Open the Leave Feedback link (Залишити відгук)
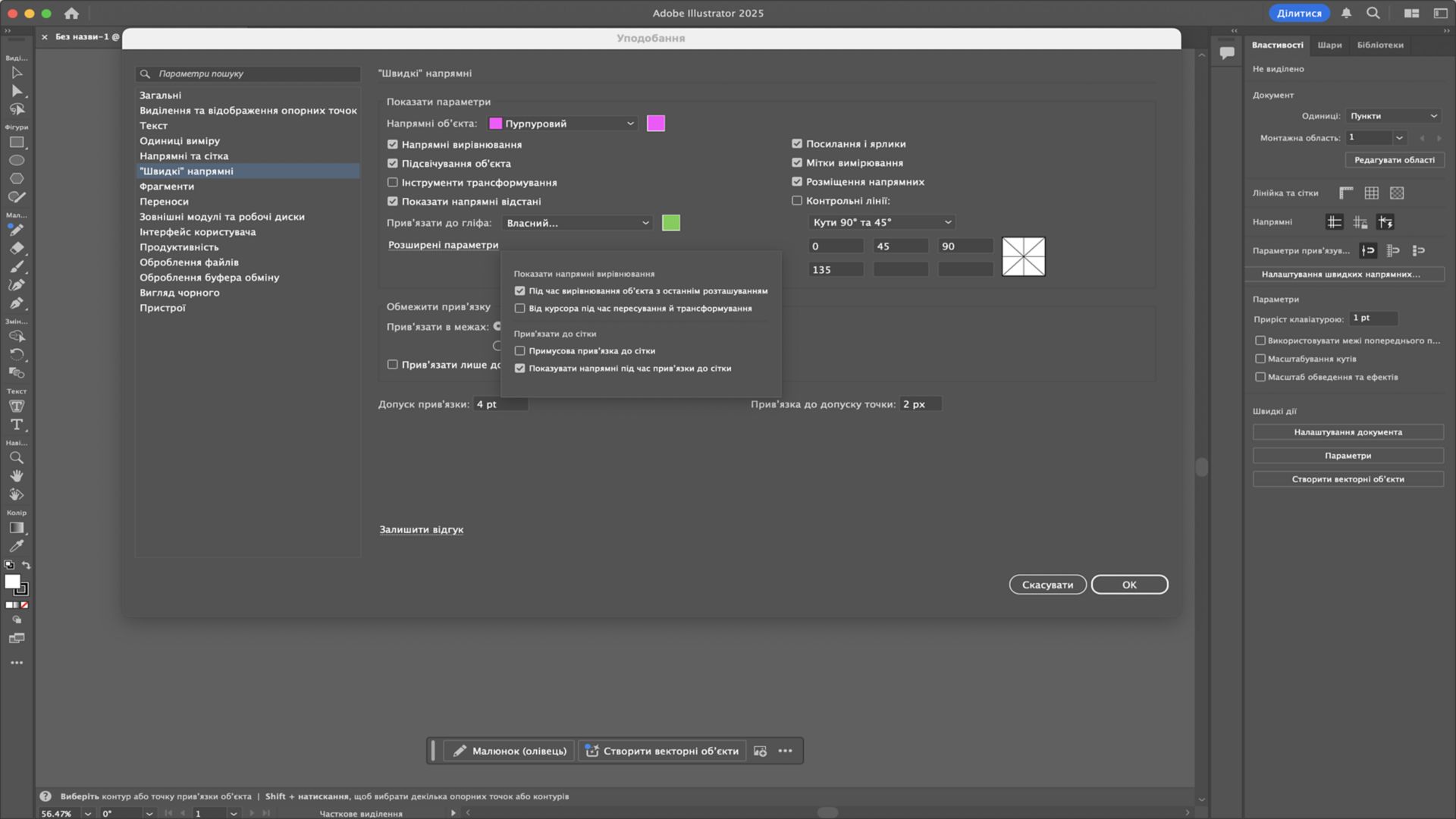Viewport: 1456px width, 819px height. tap(421, 530)
